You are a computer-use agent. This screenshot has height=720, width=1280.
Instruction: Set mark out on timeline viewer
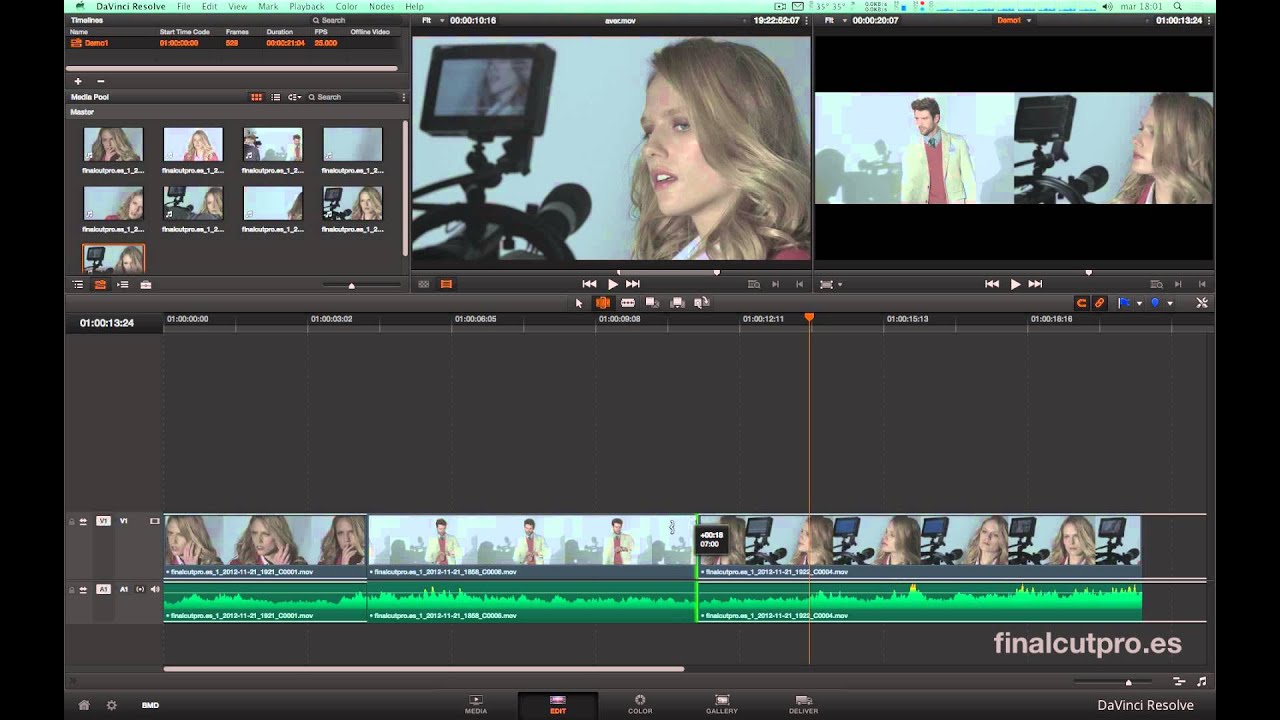click(1202, 284)
